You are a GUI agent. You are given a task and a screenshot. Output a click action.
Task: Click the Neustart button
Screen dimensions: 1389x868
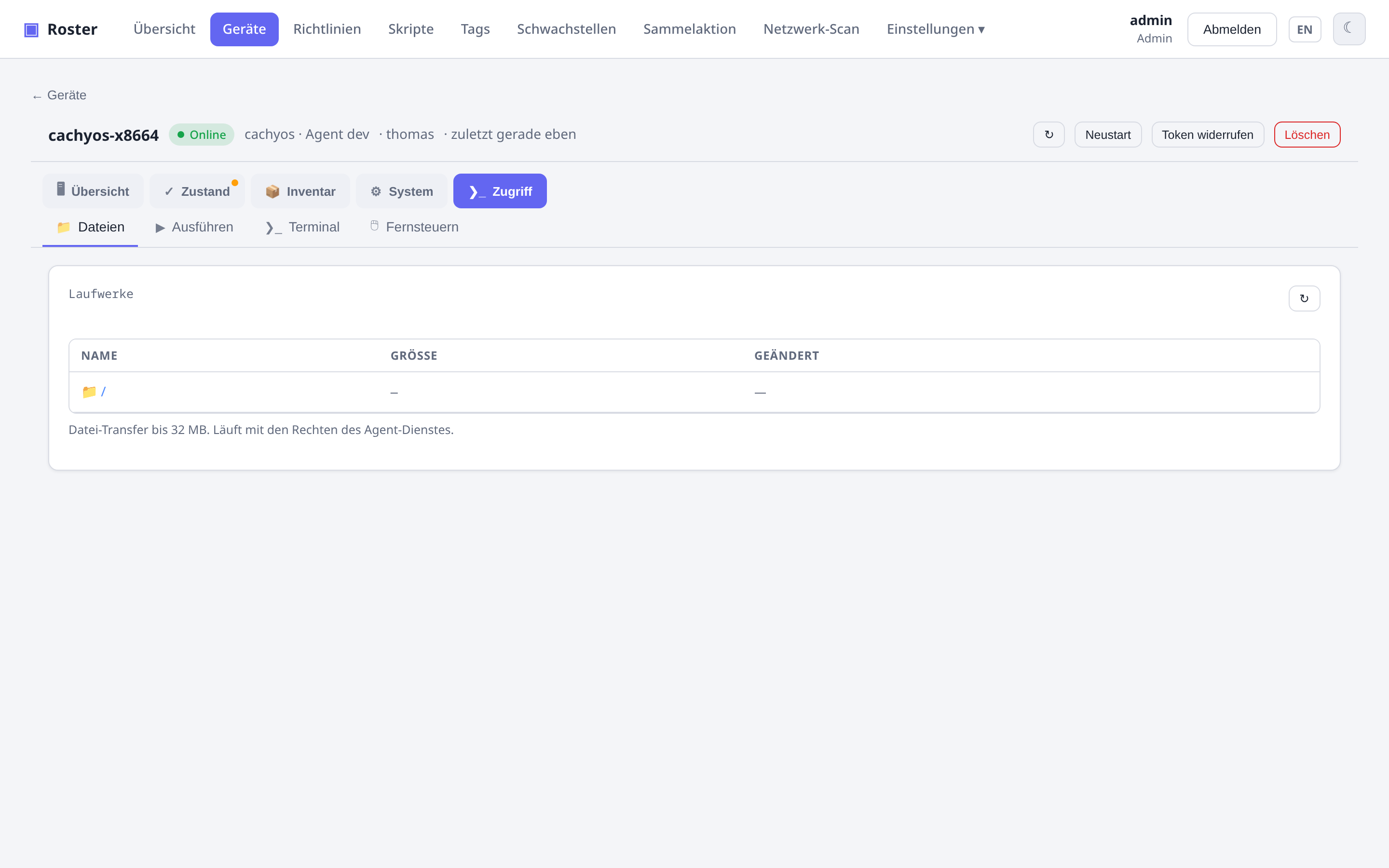(1108, 135)
